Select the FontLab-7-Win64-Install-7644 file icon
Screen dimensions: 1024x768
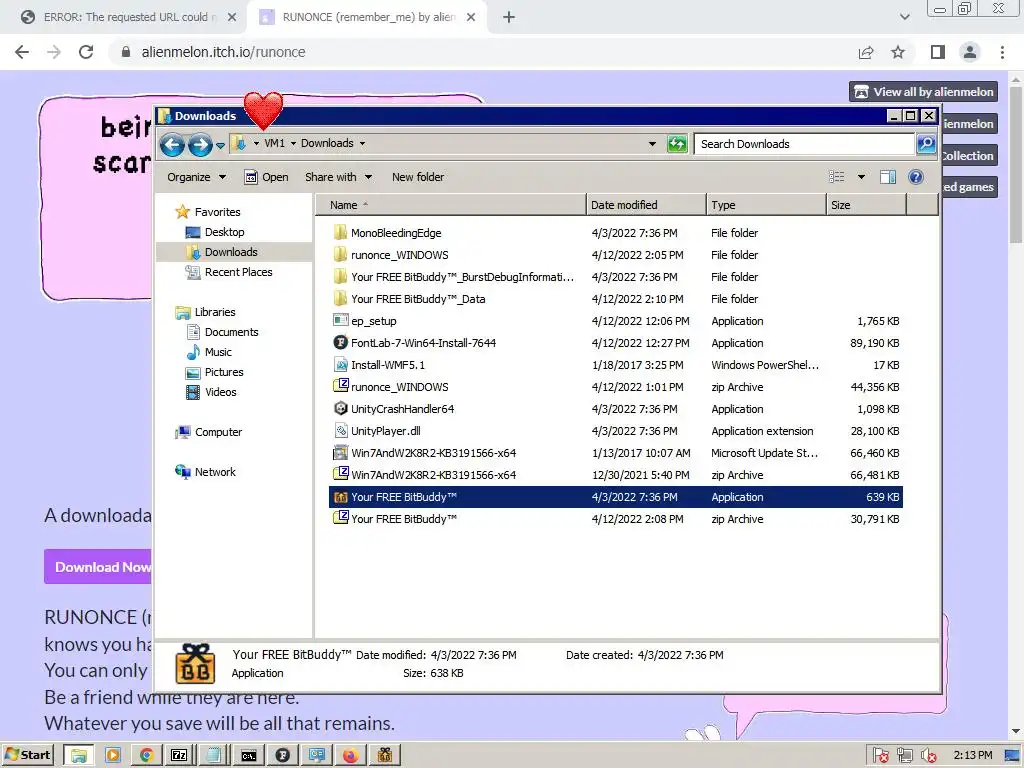pos(340,342)
